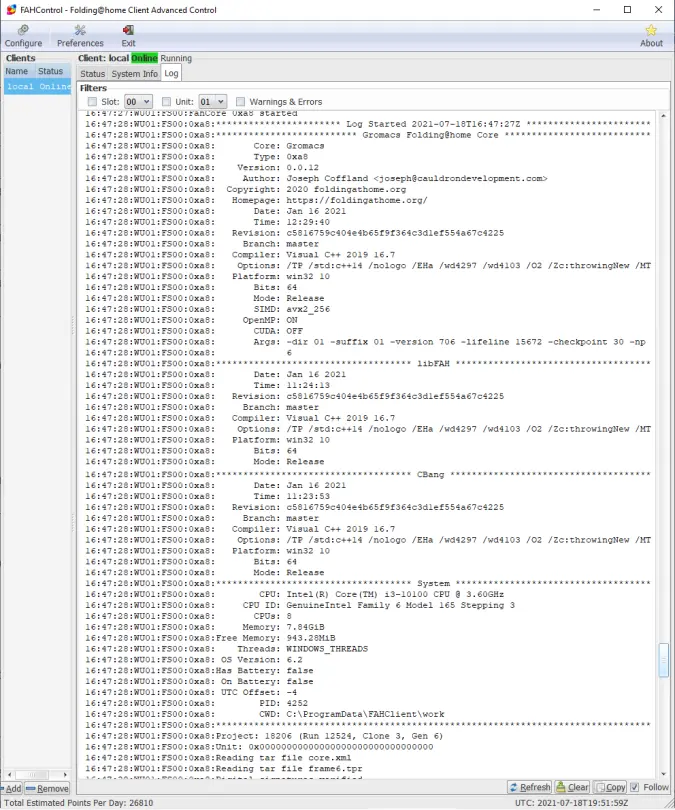Click 'Reading tar file core.xml' log line

click(x=218, y=757)
